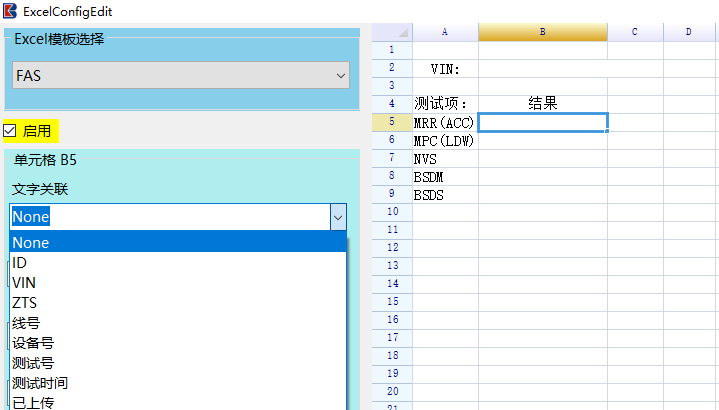Viewport: 719px width, 410px height.
Task: Collapse the 文字关联 dropdown arrow
Action: (x=338, y=217)
